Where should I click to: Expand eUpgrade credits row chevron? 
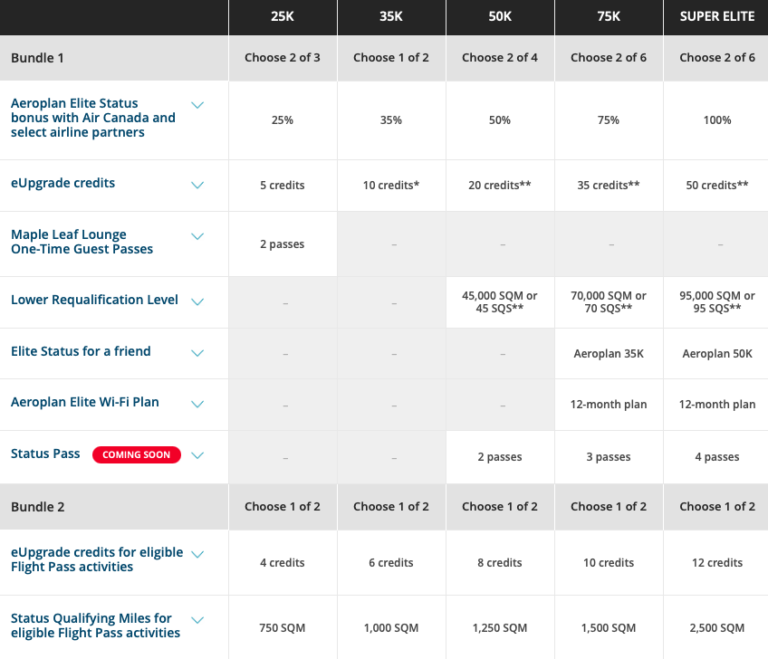click(197, 185)
